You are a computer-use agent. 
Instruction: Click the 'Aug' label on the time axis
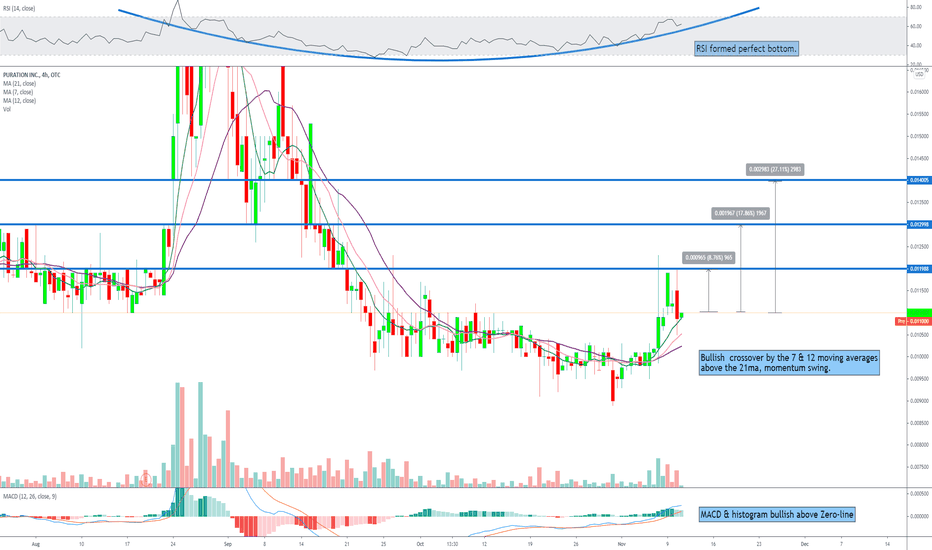coord(35,543)
